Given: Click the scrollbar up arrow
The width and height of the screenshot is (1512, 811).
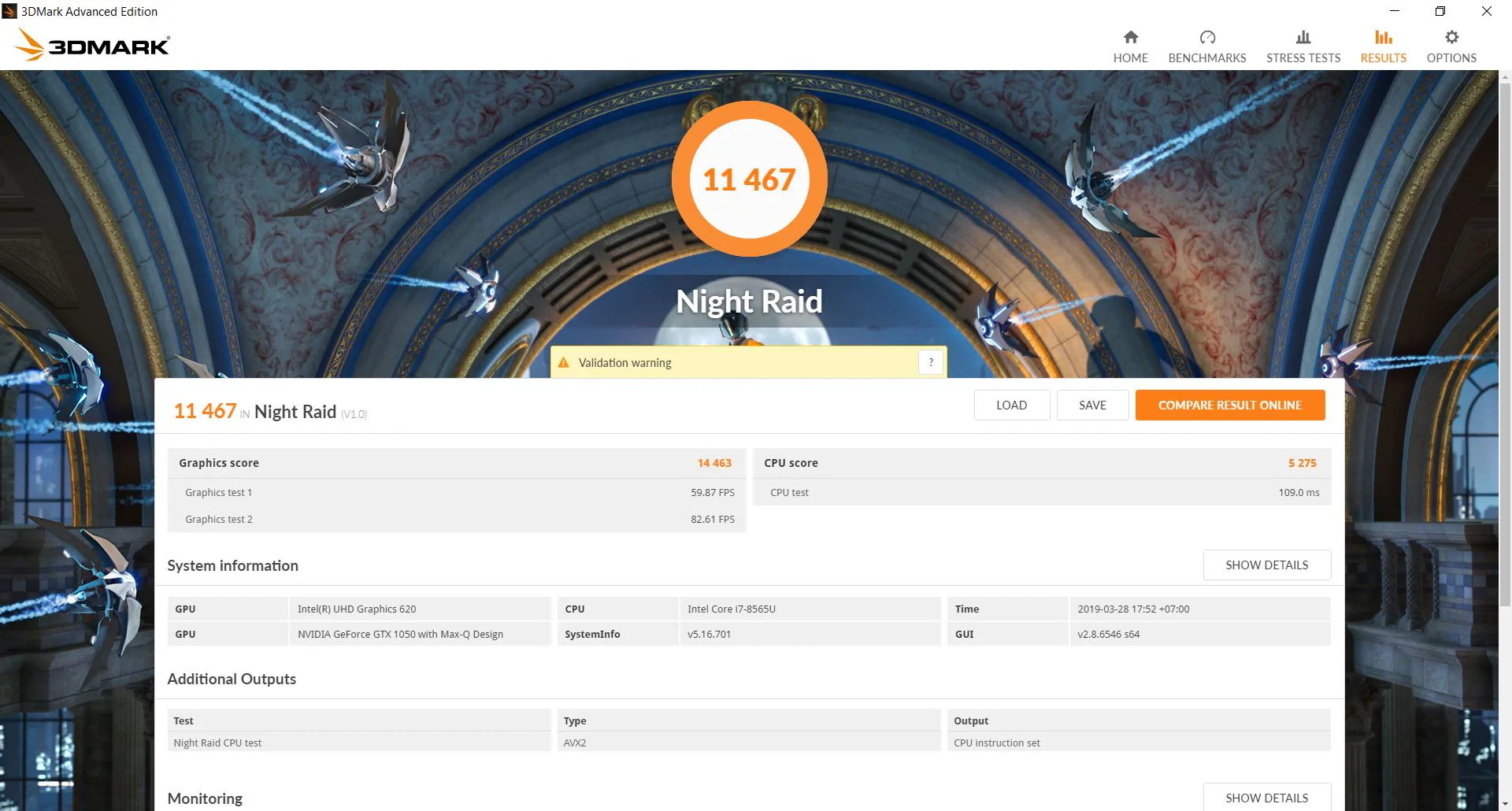Looking at the screenshot, I should (1505, 77).
